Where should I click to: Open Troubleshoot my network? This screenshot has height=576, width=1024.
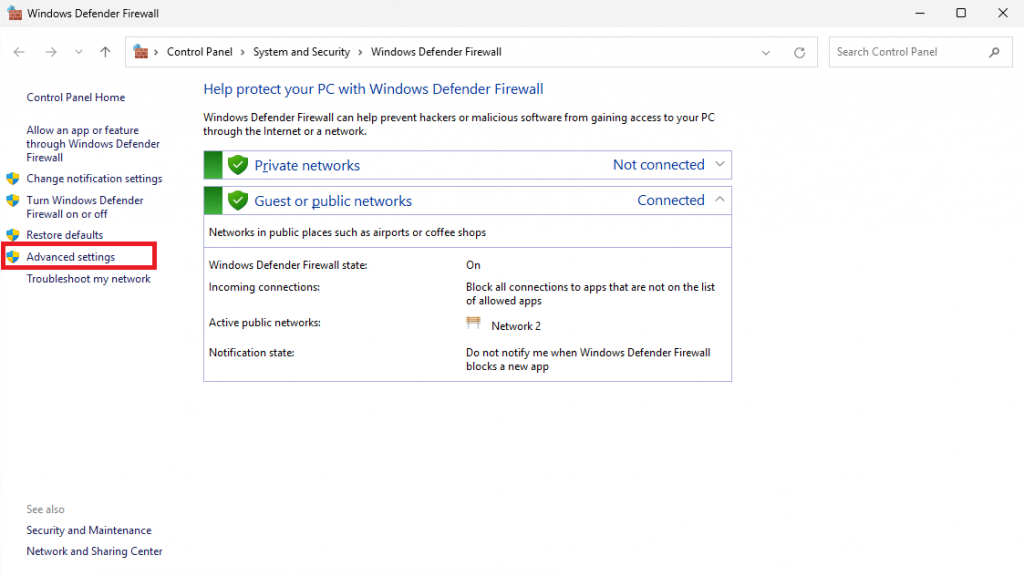pyautogui.click(x=88, y=279)
